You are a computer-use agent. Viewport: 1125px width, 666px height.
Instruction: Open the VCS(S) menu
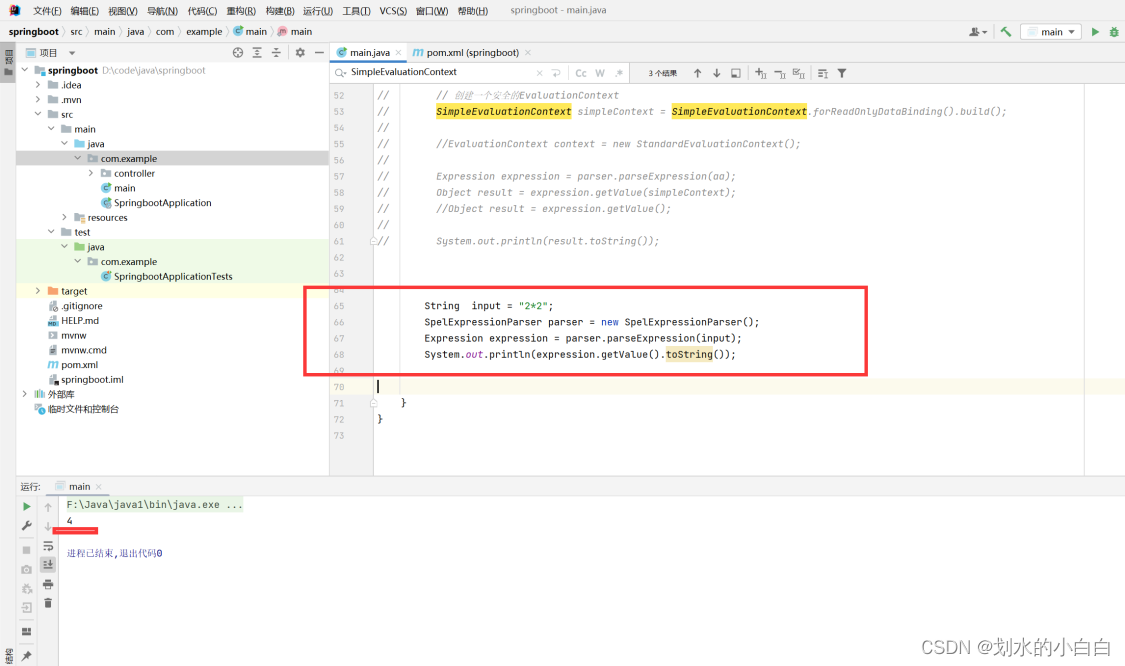pyautogui.click(x=393, y=11)
